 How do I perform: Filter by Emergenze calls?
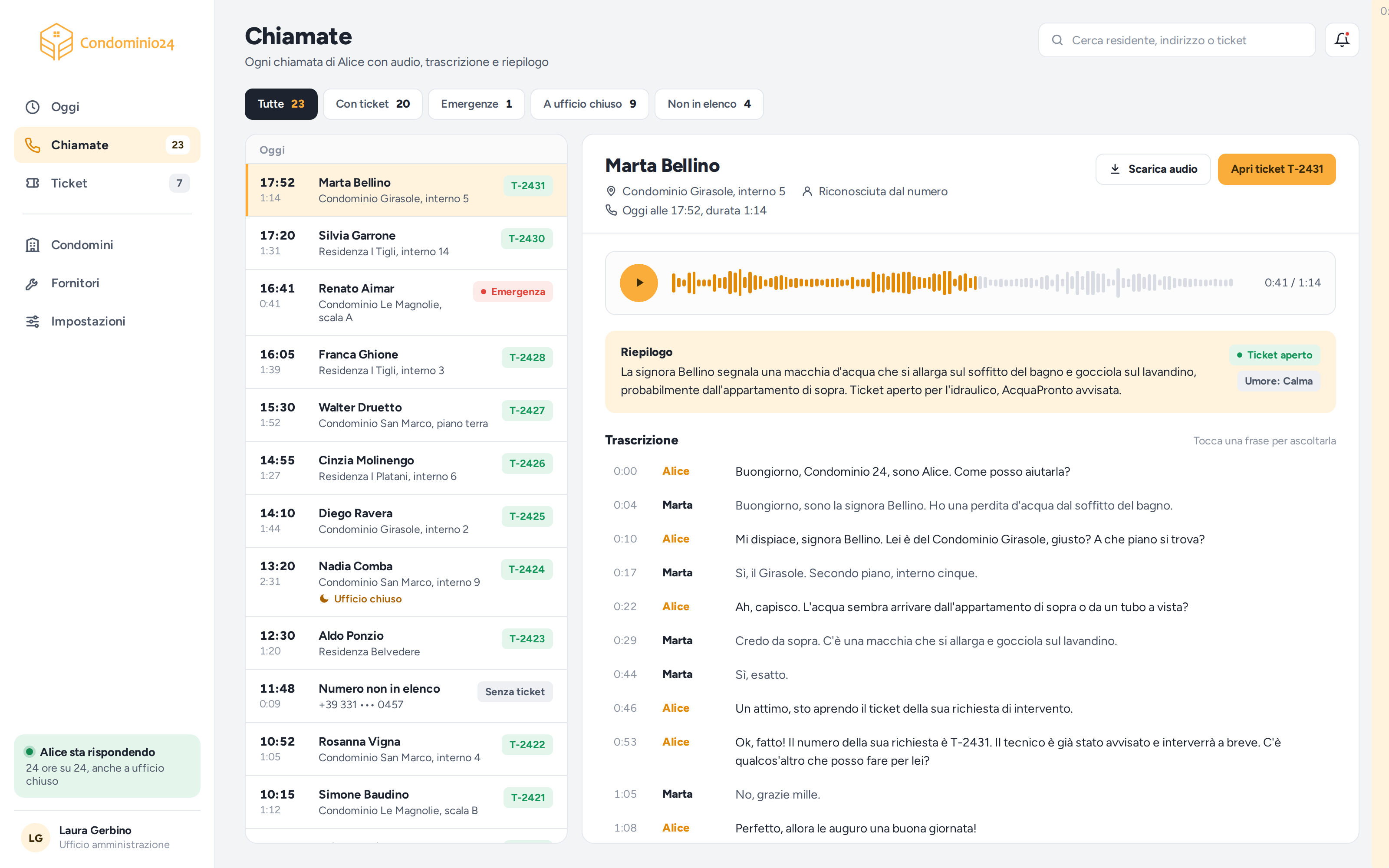(x=477, y=104)
